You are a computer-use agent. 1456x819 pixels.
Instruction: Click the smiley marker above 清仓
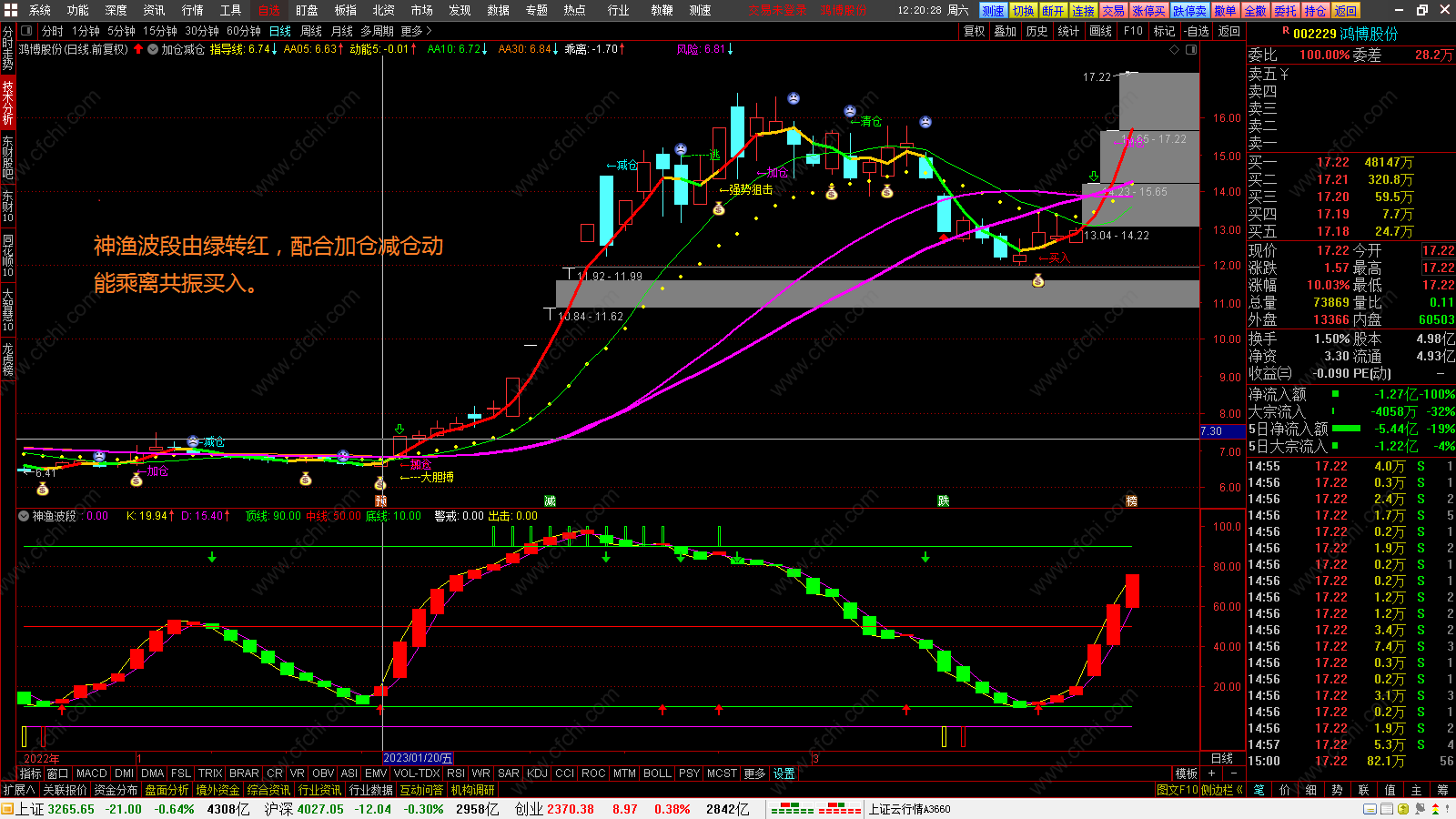tap(850, 111)
